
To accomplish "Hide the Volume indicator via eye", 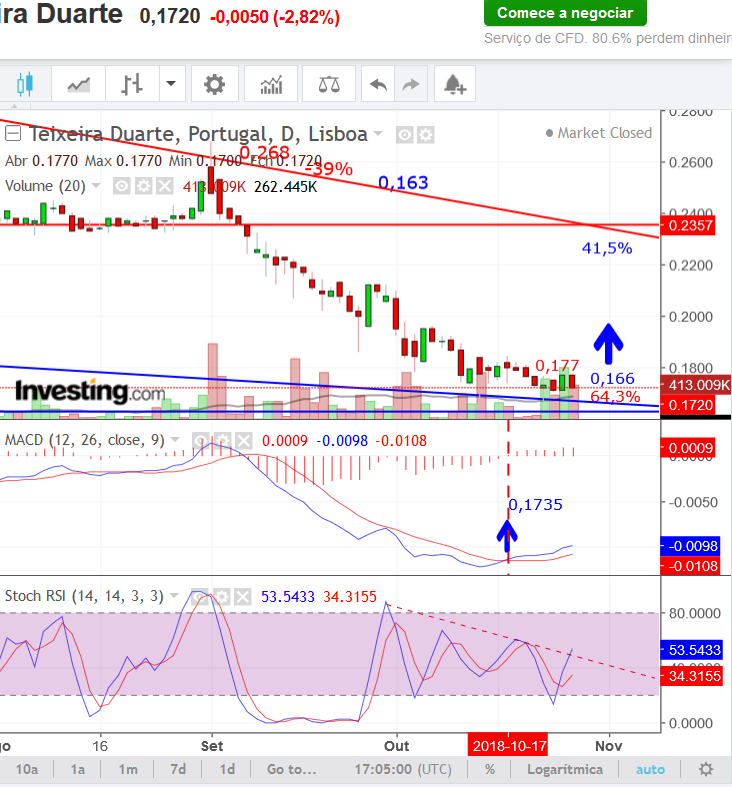I will pyautogui.click(x=121, y=186).
